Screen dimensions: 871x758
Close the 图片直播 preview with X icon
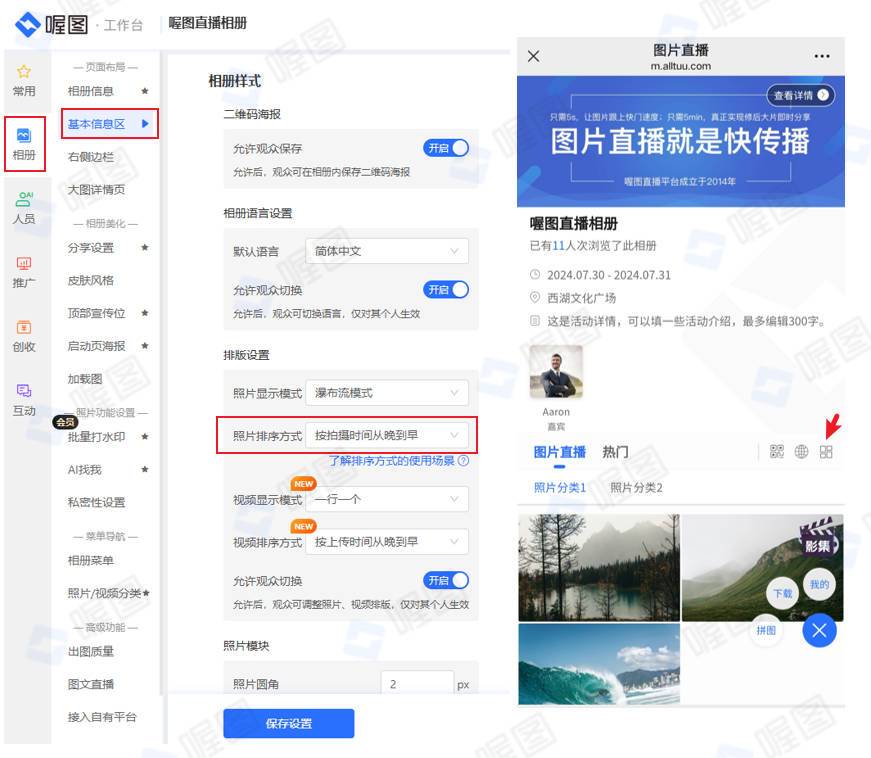point(533,56)
